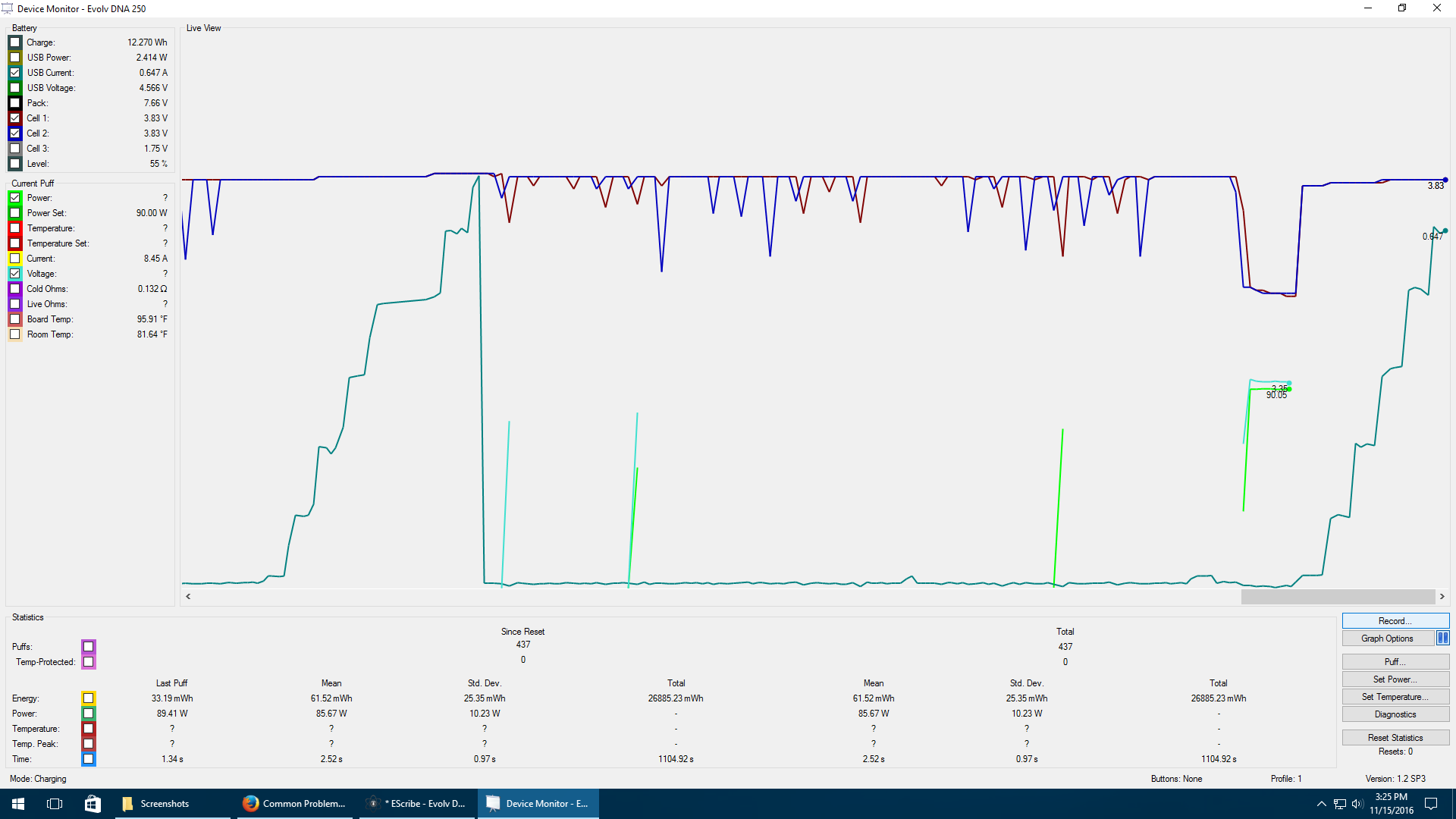Image resolution: width=1456 pixels, height=819 pixels.
Task: Open Task View in the taskbar
Action: pyautogui.click(x=55, y=804)
